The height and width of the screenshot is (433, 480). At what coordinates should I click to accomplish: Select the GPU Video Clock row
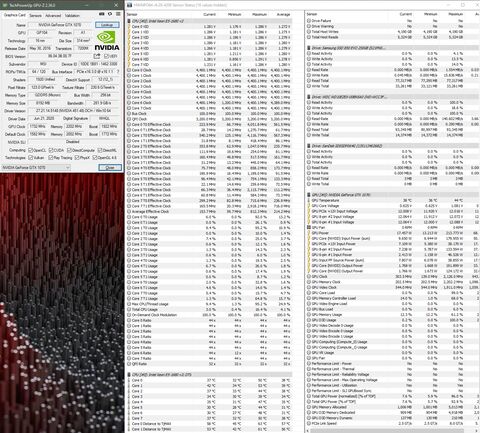click(x=393, y=287)
